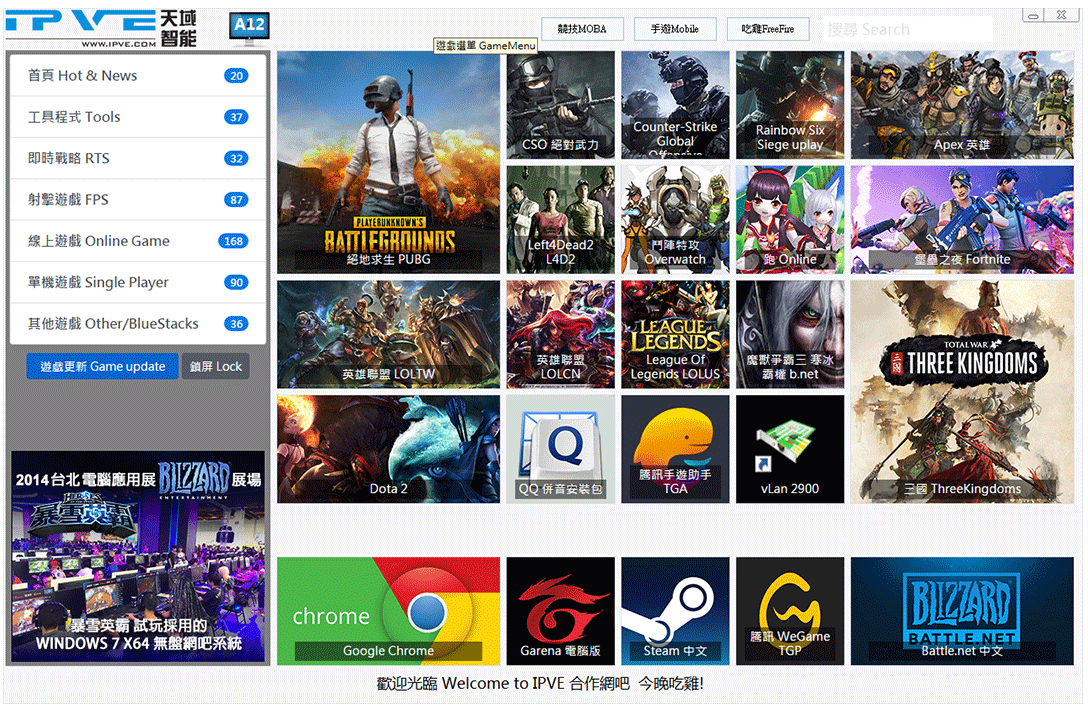Open the Overwatch game tile
The width and height of the screenshot is (1088, 710).
click(675, 219)
